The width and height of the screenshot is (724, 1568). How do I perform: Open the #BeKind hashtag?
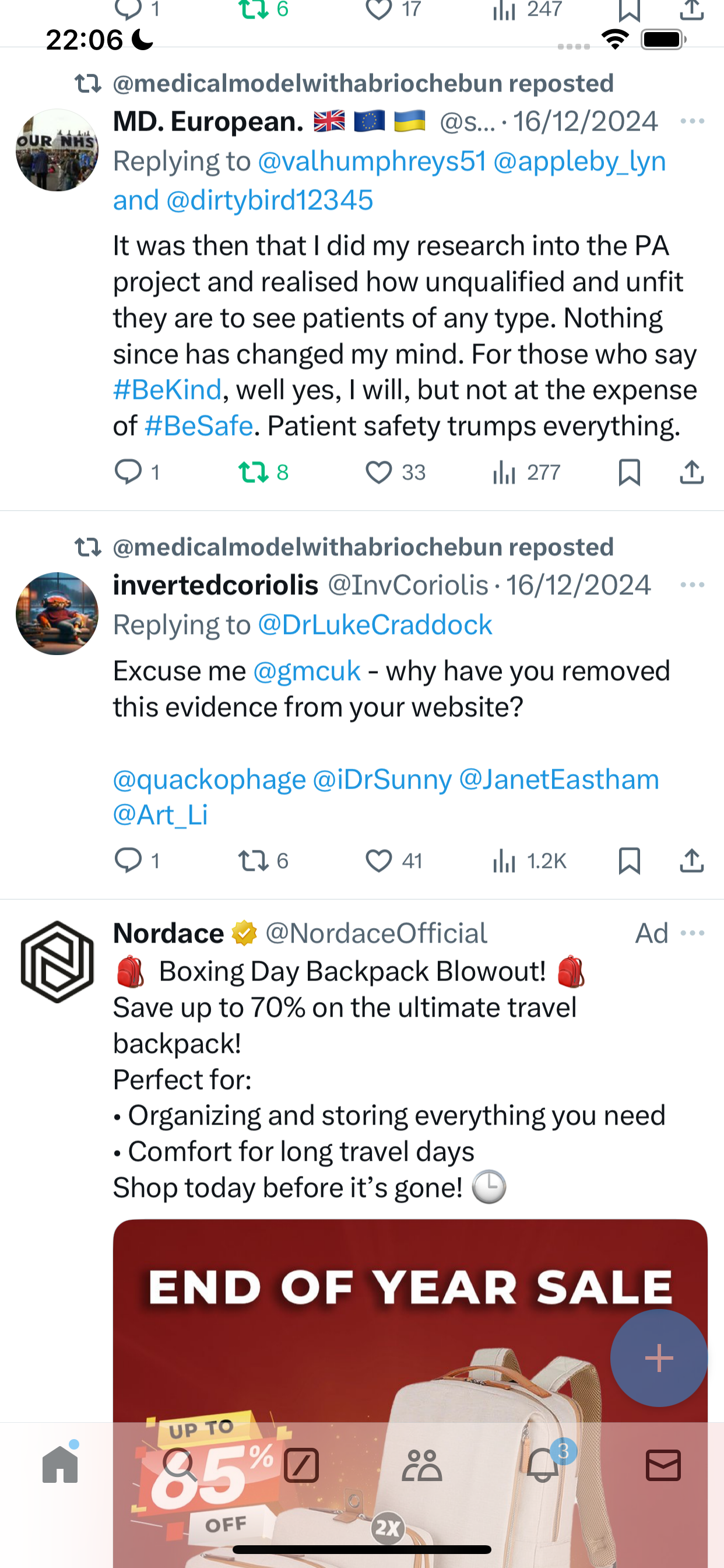pos(167,390)
